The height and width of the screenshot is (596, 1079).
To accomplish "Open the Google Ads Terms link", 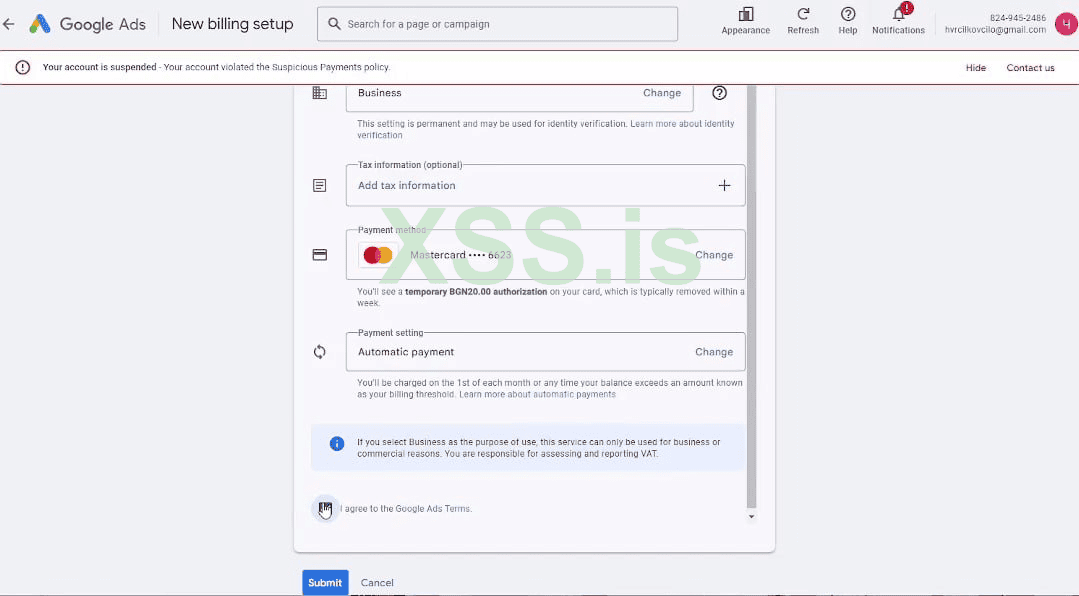I will 433,509.
